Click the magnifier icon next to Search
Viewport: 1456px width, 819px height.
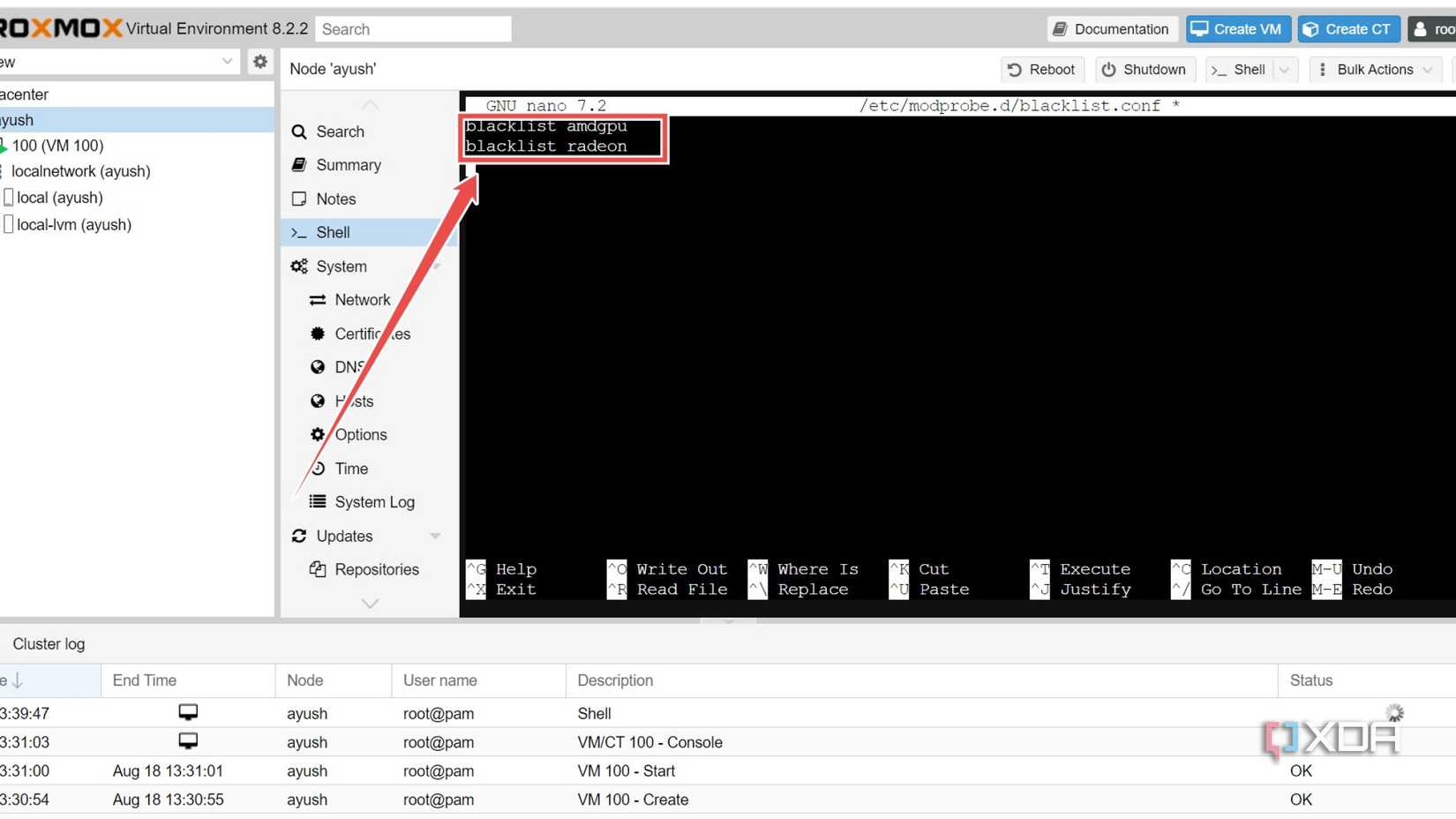pyautogui.click(x=299, y=131)
